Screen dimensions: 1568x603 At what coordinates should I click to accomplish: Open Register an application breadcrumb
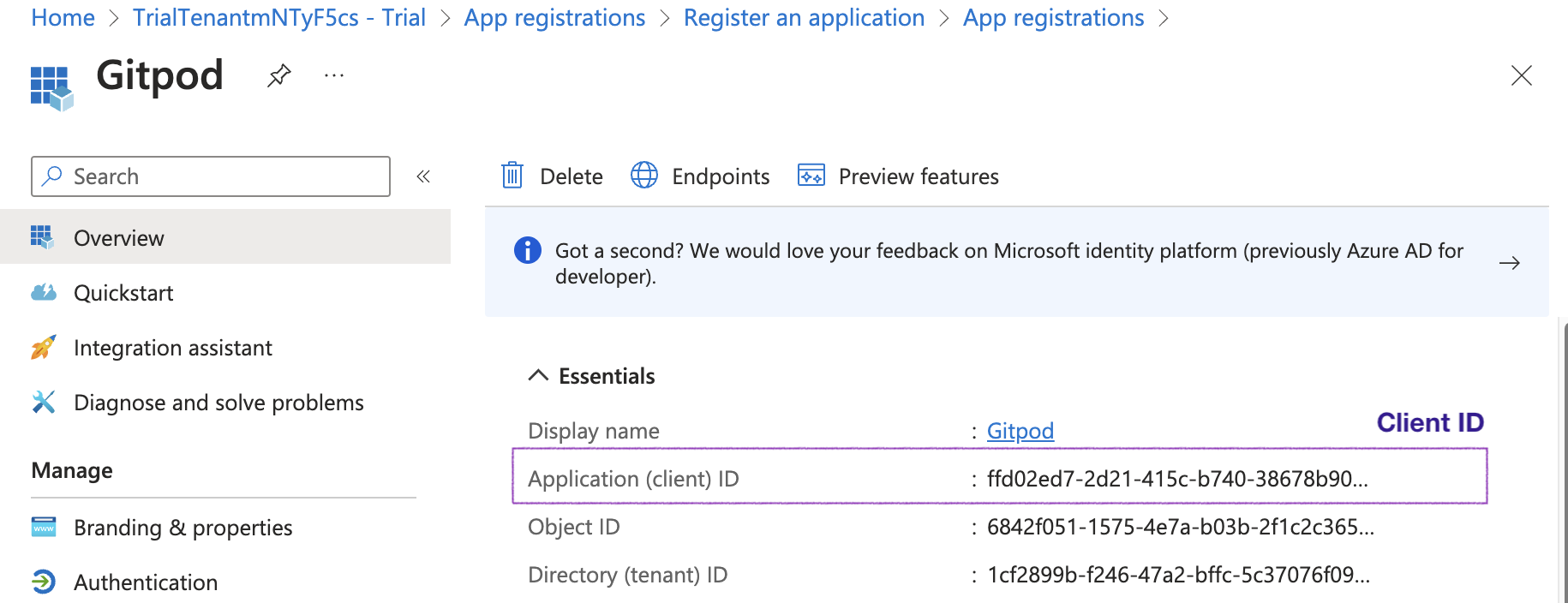(804, 18)
